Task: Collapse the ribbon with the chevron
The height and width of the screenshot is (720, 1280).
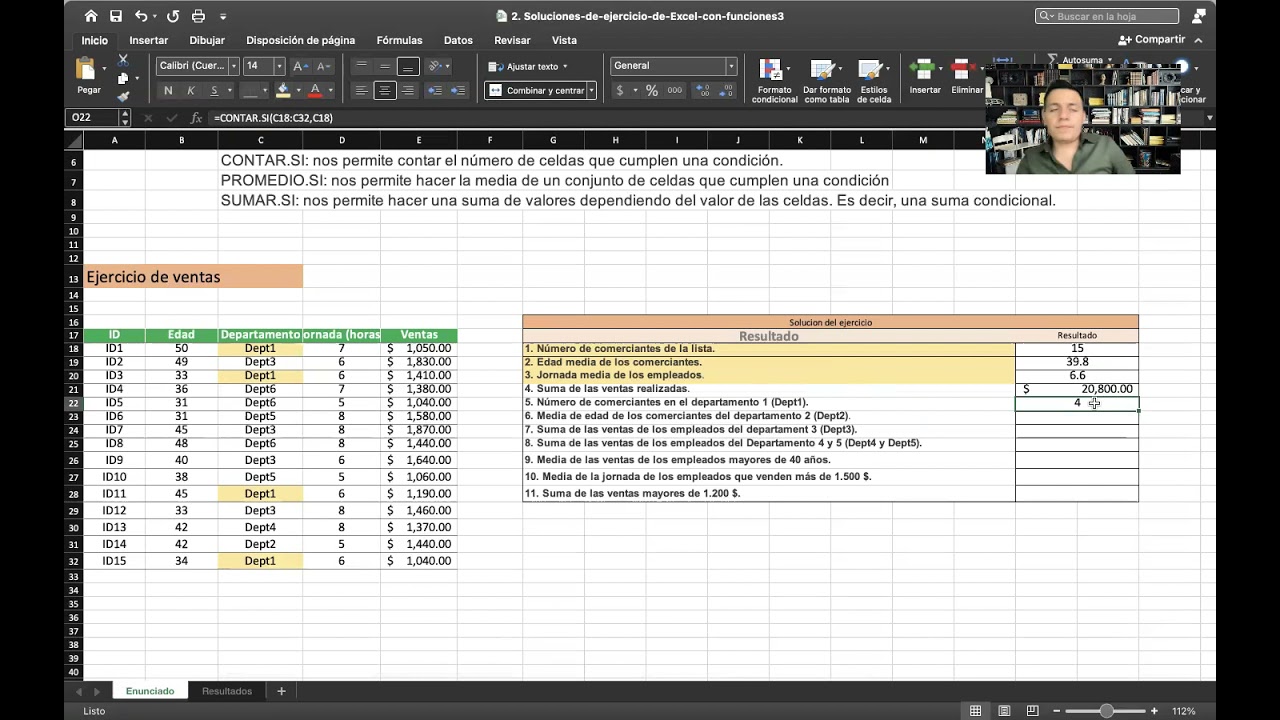Action: click(1199, 40)
